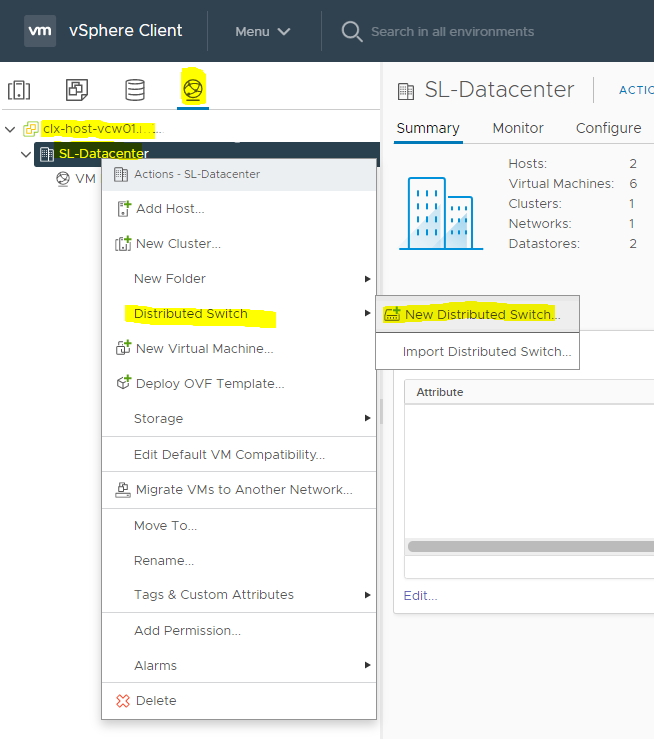Choose New Virtual Machine... menu entry
This screenshot has width=654, height=739.
239,348
